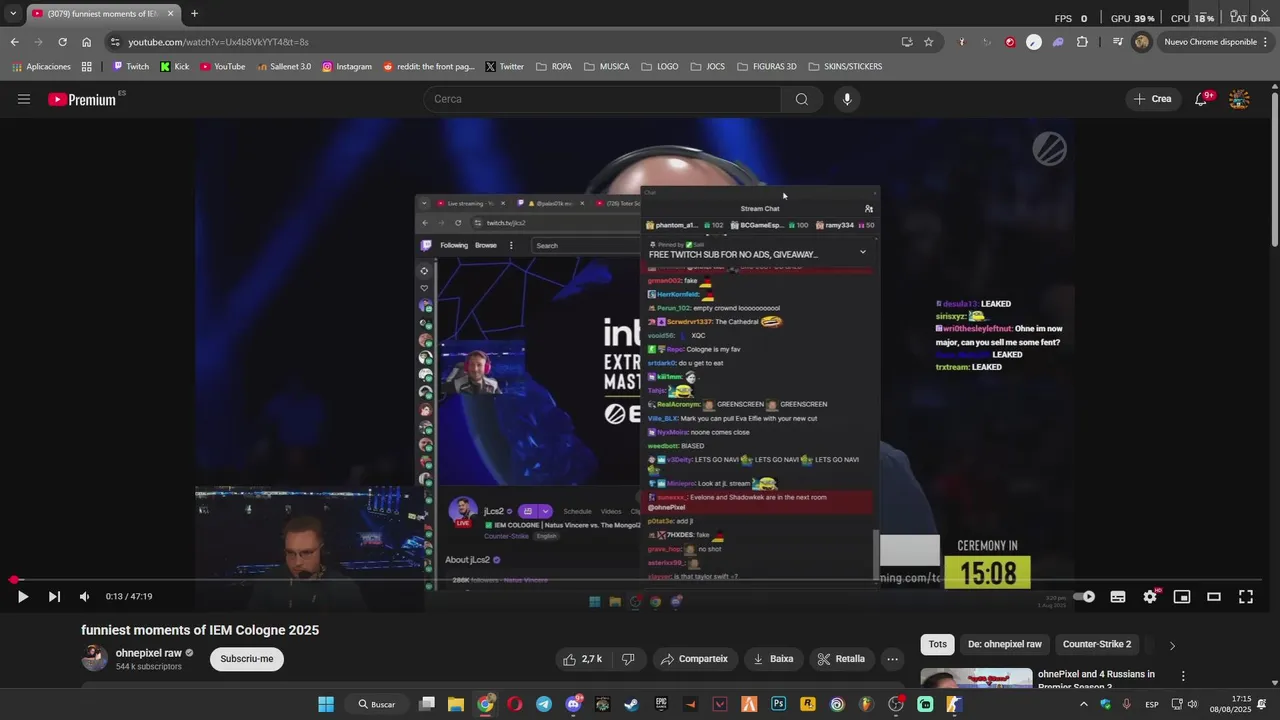1280x720 pixels.
Task: Show more filter chips arrow
Action: pyautogui.click(x=1172, y=645)
